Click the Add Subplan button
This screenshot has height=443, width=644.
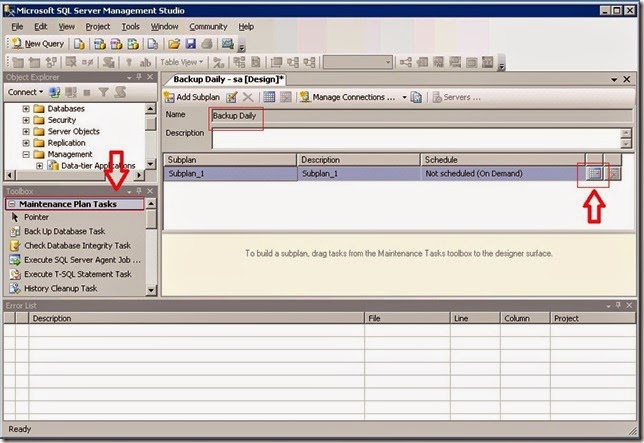[x=192, y=97]
